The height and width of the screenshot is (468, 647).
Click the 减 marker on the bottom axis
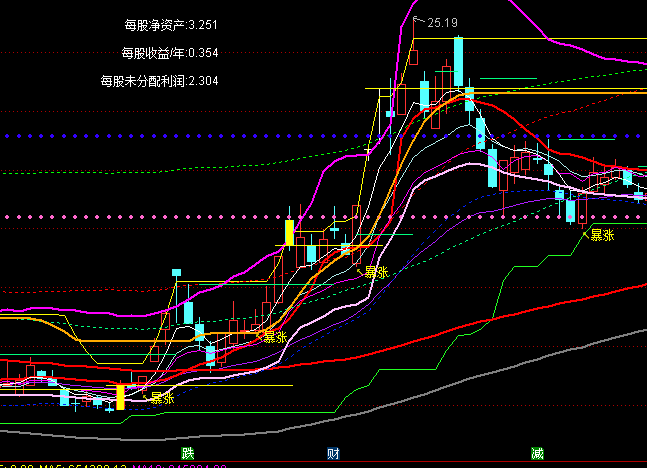click(x=538, y=454)
